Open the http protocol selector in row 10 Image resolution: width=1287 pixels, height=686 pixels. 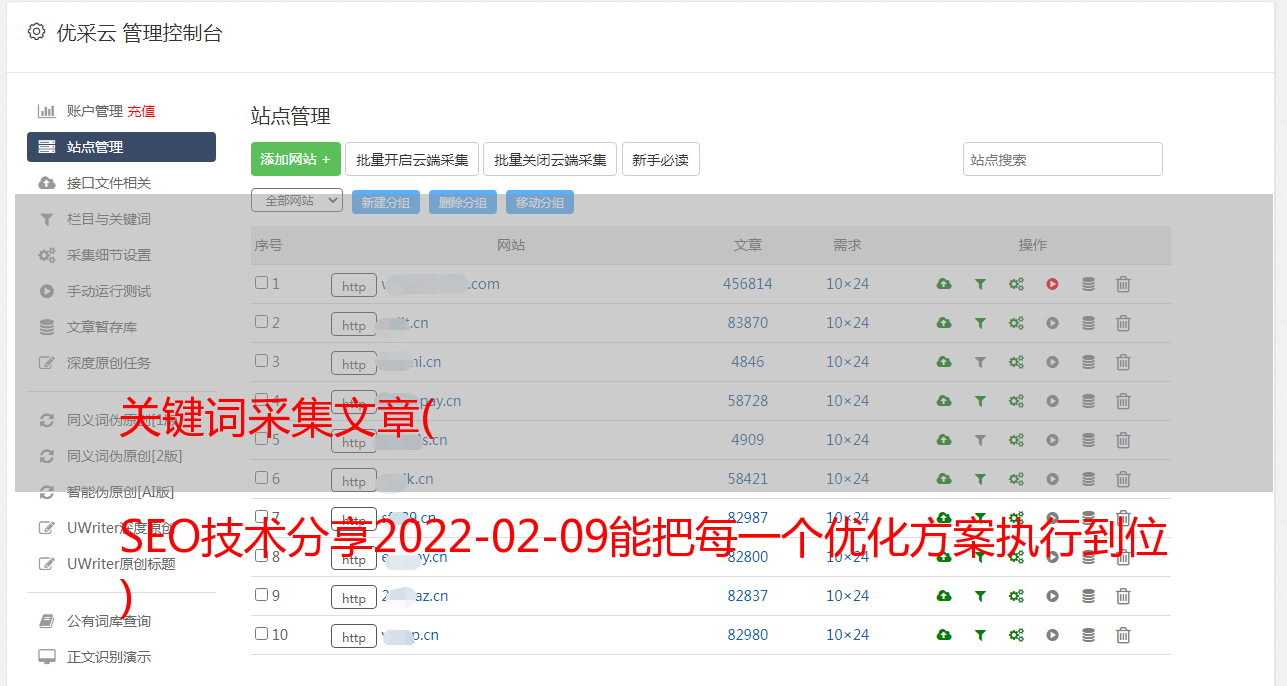(354, 637)
